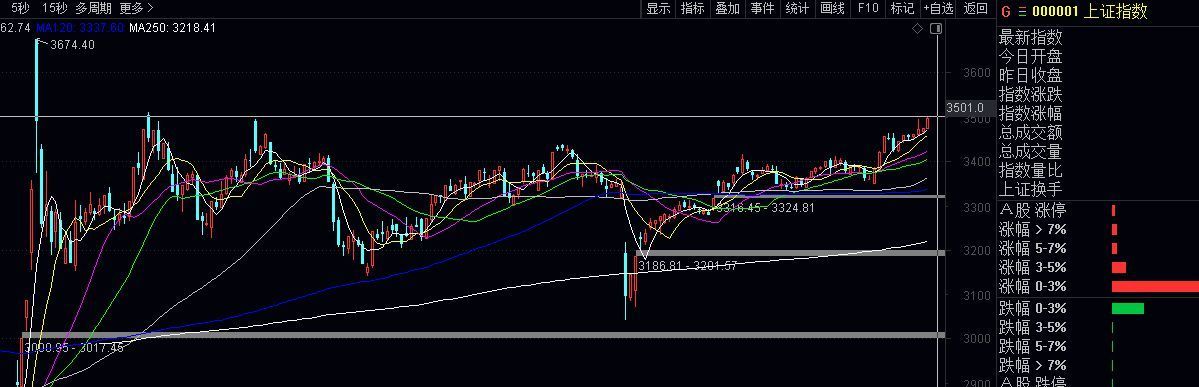Toggle the side panel icon beside diamond

coord(936,28)
